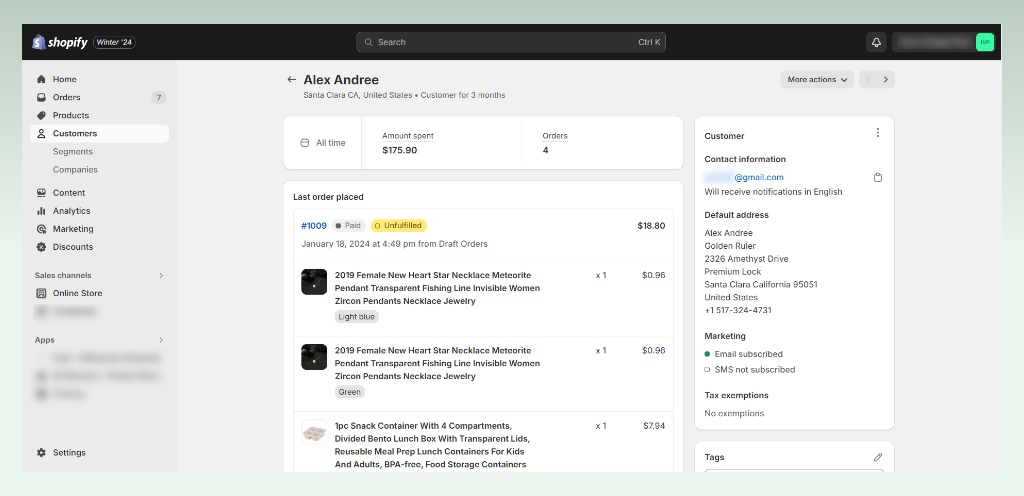This screenshot has height=496, width=1024.
Task: Go back using the left arrow
Action: 291,80
